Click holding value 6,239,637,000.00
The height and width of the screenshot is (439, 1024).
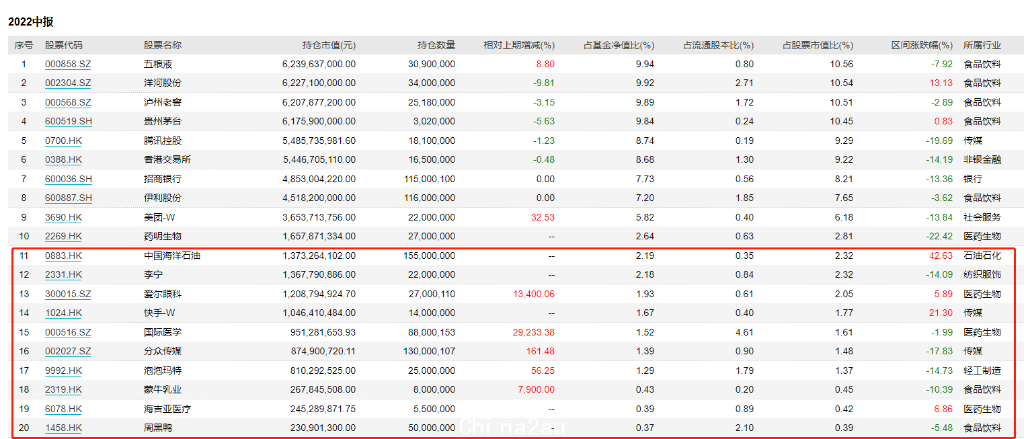click(x=319, y=64)
